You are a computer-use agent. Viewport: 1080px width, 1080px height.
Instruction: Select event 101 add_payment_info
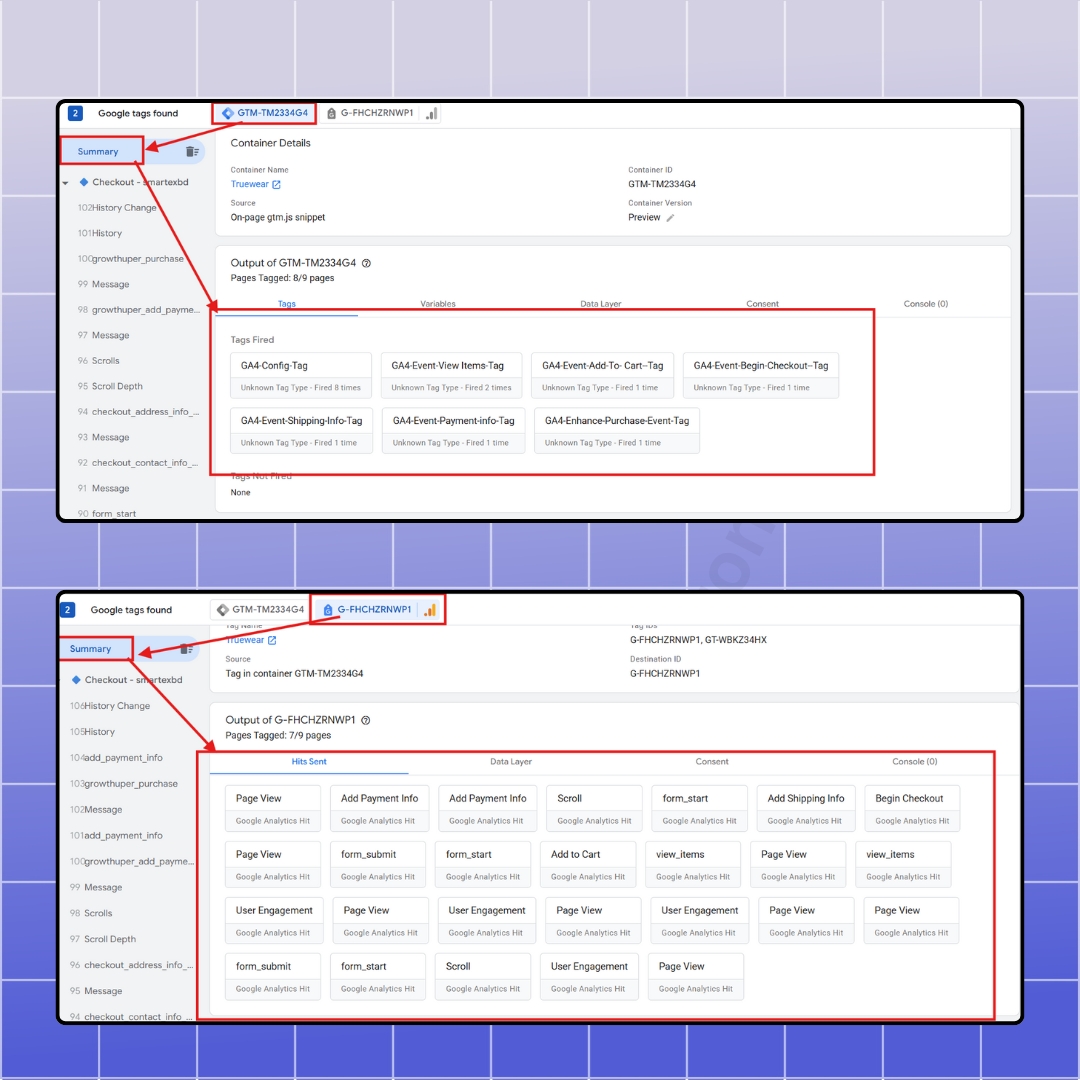click(116, 835)
